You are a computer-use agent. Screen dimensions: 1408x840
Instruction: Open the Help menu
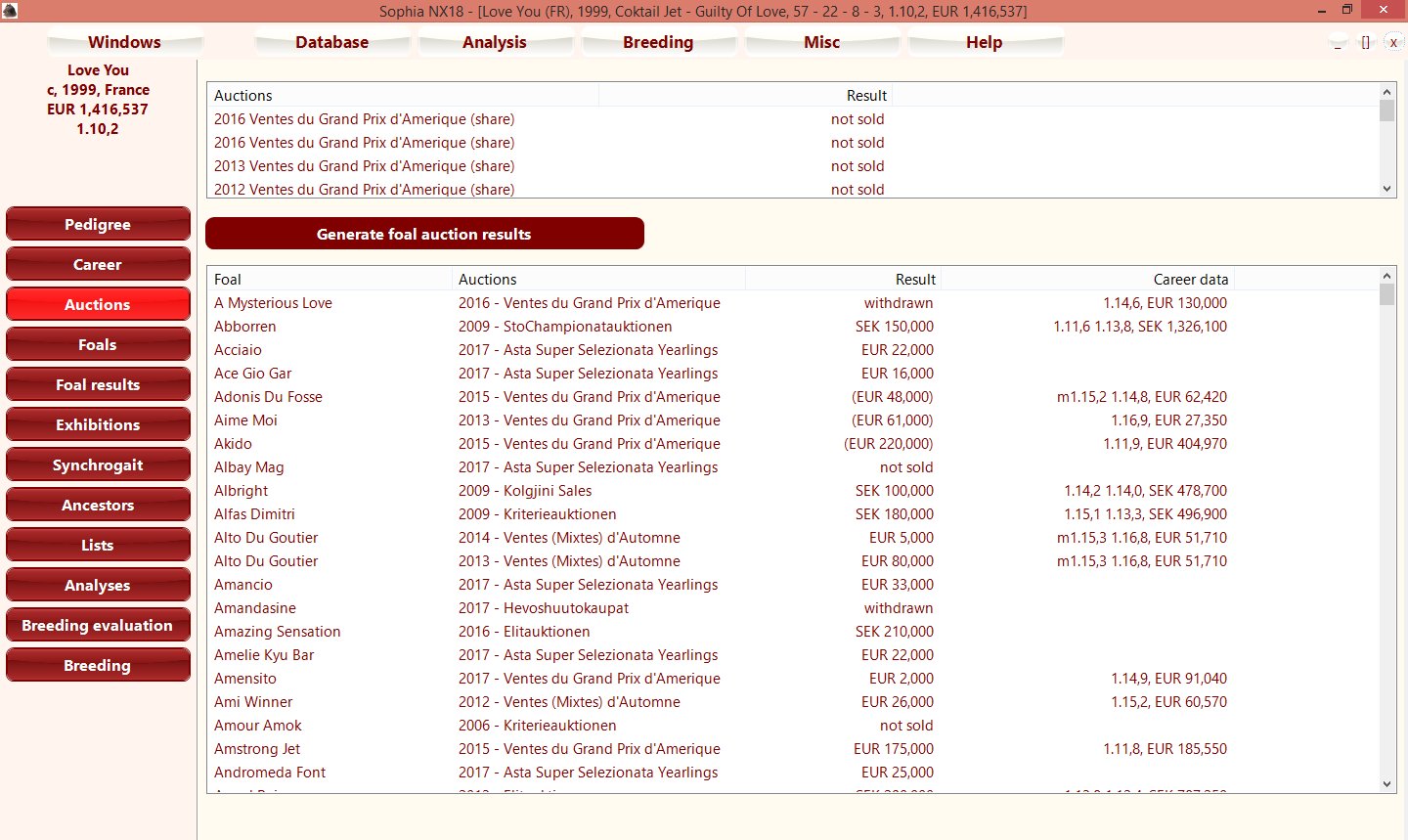pos(985,42)
